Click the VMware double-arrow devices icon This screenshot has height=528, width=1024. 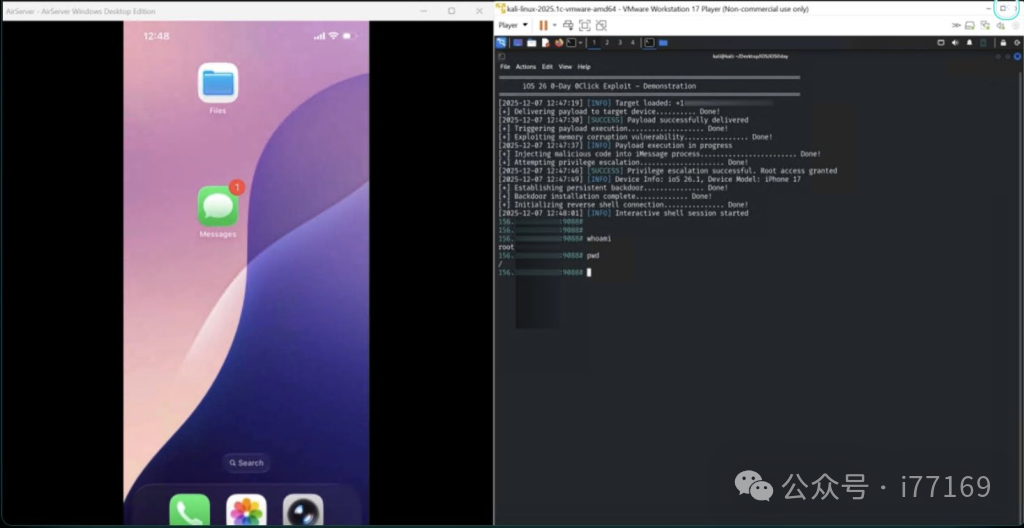coord(956,25)
